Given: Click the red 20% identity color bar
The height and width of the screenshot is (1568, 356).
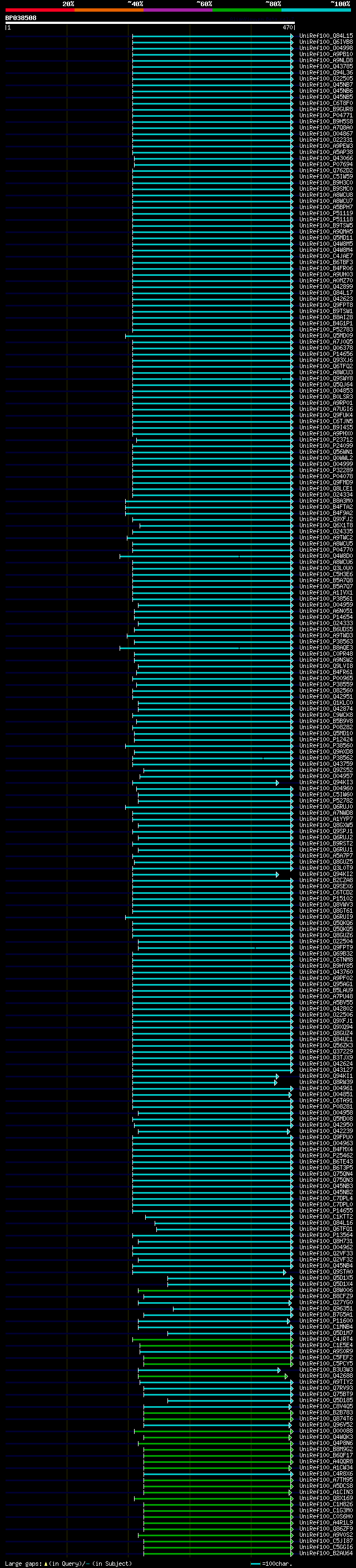Looking at the screenshot, I should pyautogui.click(x=39, y=10).
